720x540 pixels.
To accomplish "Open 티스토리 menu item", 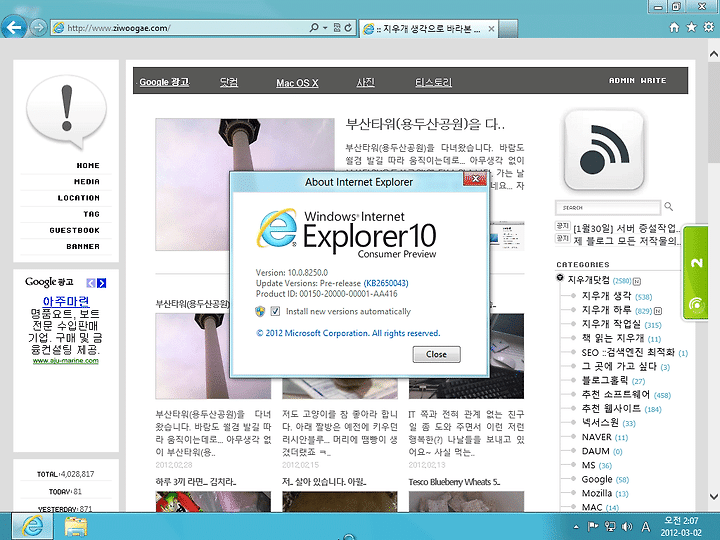I will (433, 82).
